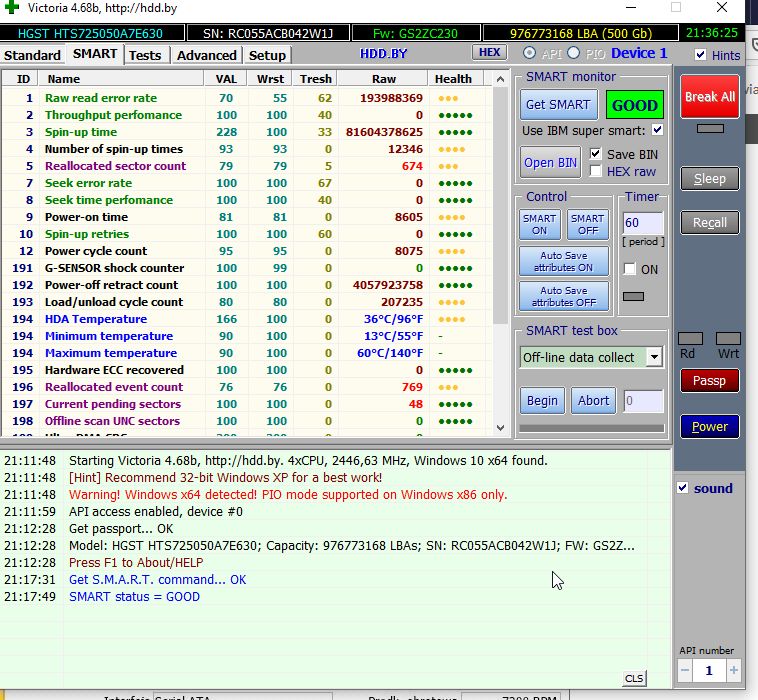Click the Wrt indicator box
This screenshot has width=758, height=700.
click(728, 338)
